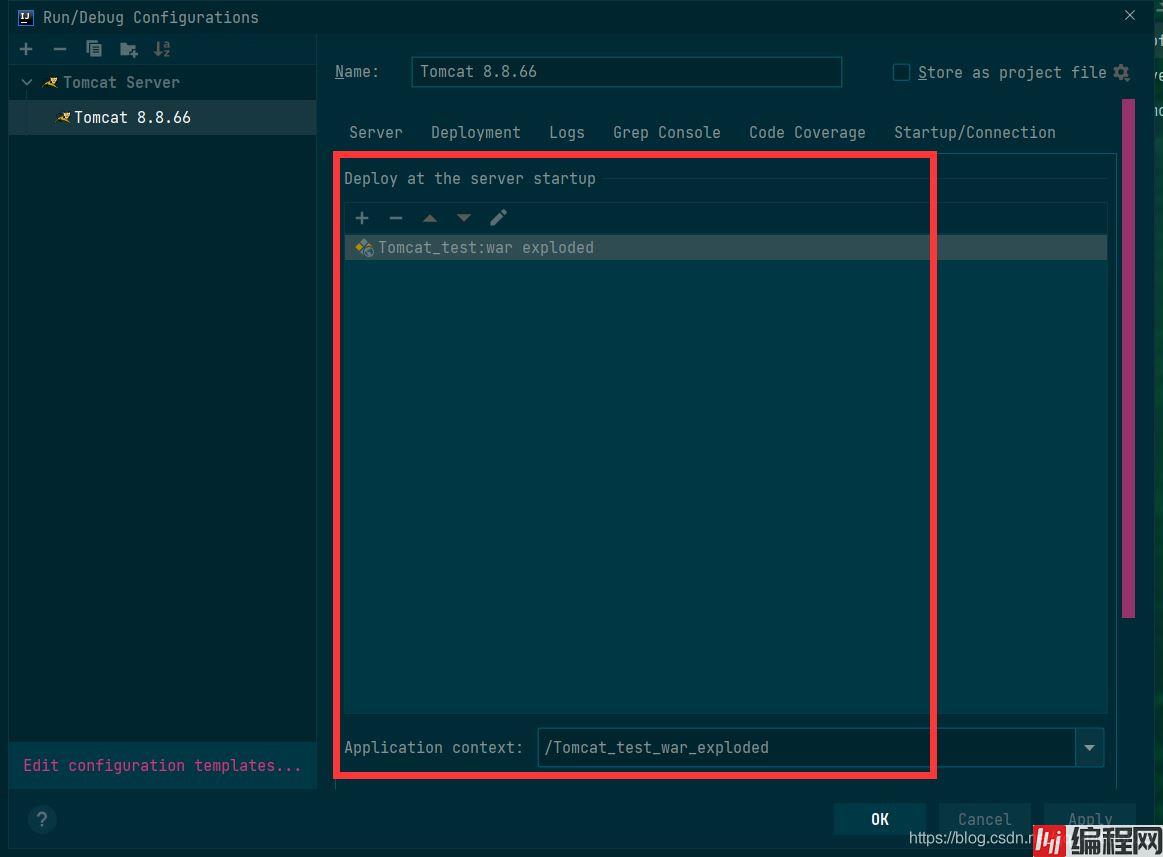Add a new run configuration
Image resolution: width=1163 pixels, height=857 pixels.
pos(26,49)
